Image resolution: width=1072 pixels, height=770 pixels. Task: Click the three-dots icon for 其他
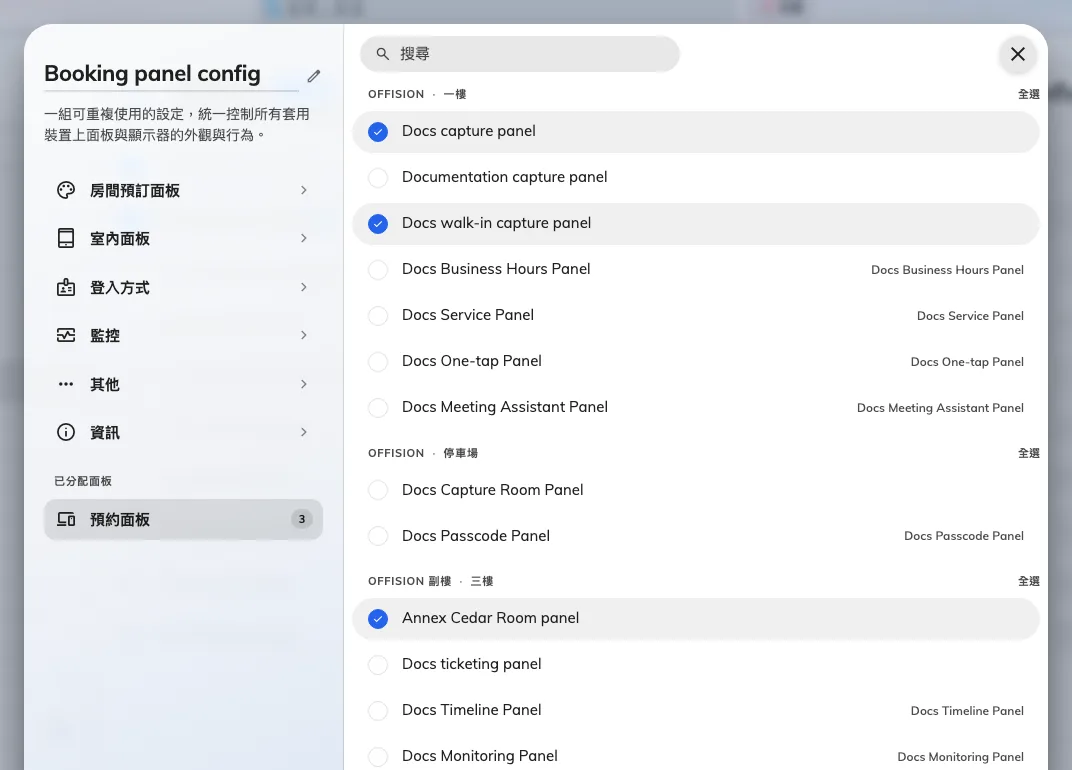pos(66,384)
